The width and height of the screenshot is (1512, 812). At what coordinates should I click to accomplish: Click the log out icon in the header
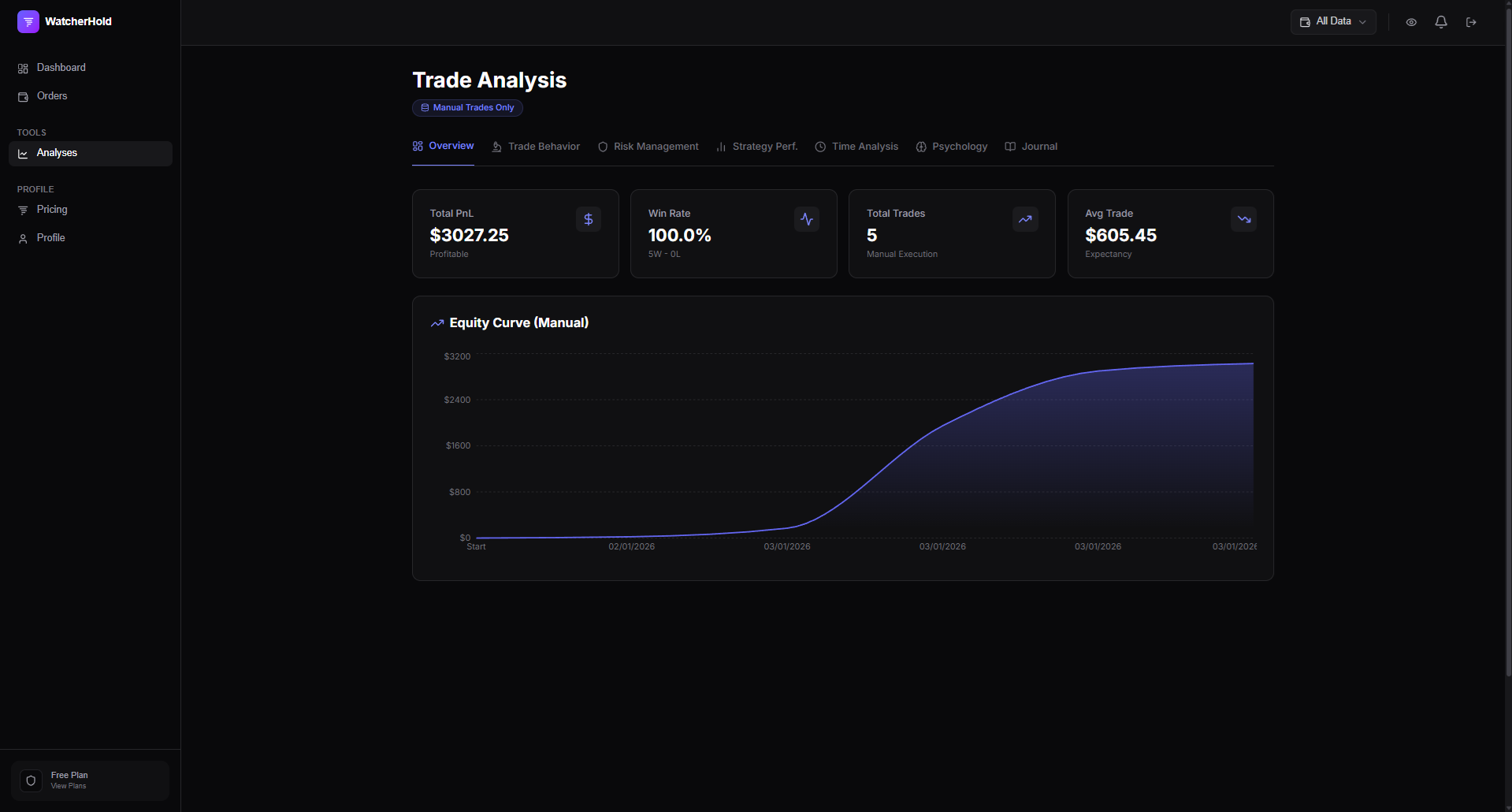(1471, 22)
